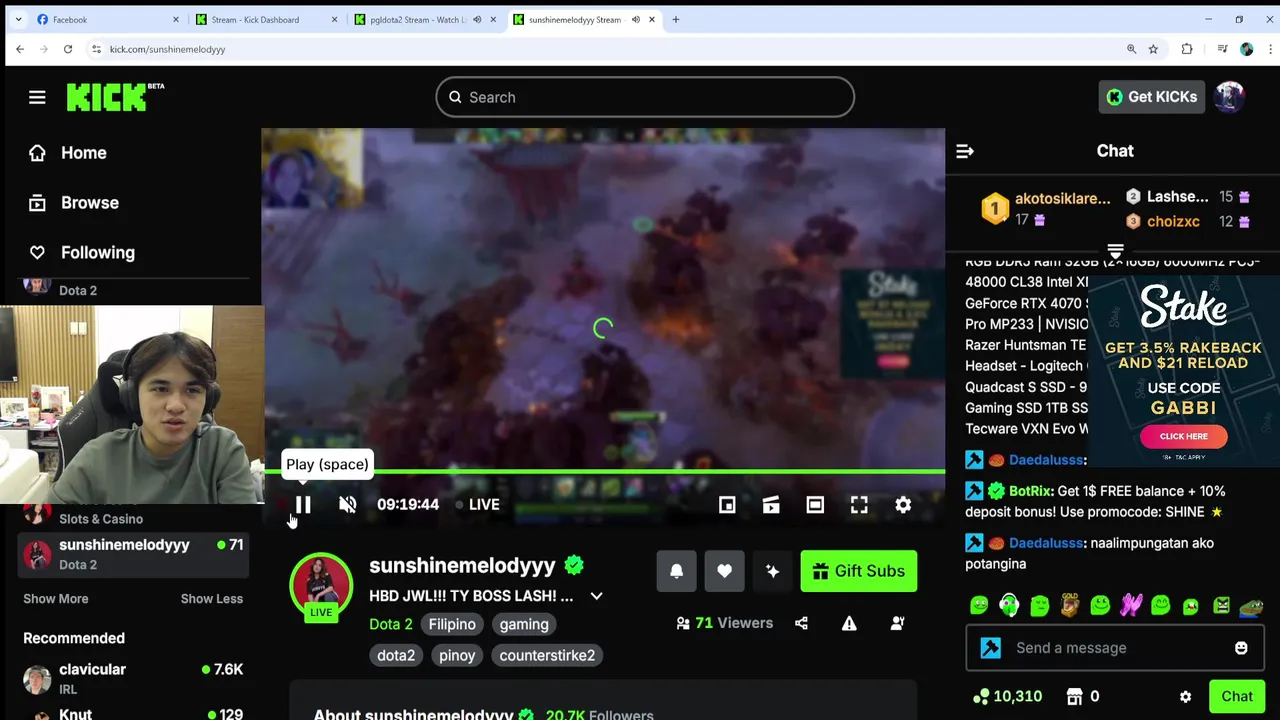Pause the stream with the pause button
The width and height of the screenshot is (1280, 720).
tap(303, 505)
